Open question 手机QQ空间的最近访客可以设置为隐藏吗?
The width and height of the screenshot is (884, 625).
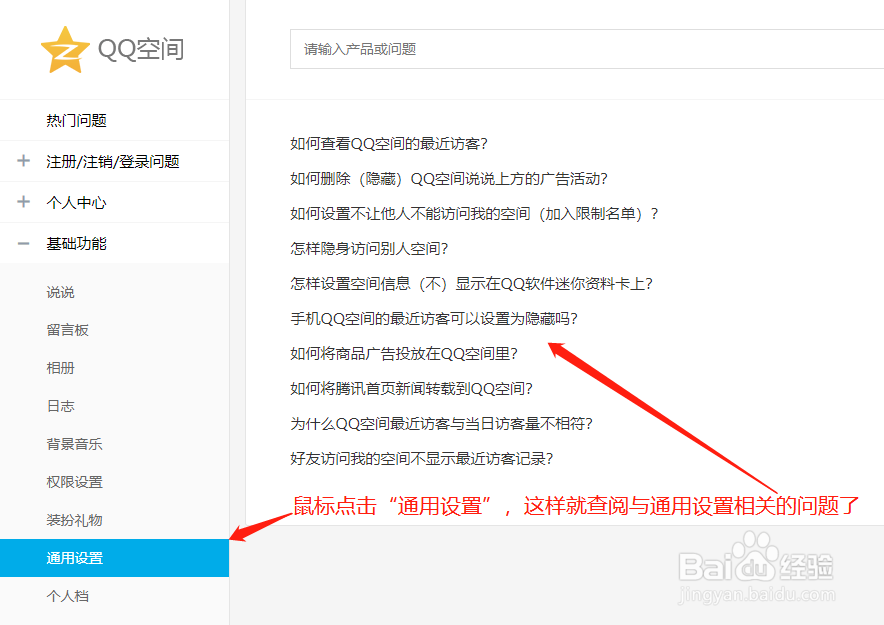point(434,318)
